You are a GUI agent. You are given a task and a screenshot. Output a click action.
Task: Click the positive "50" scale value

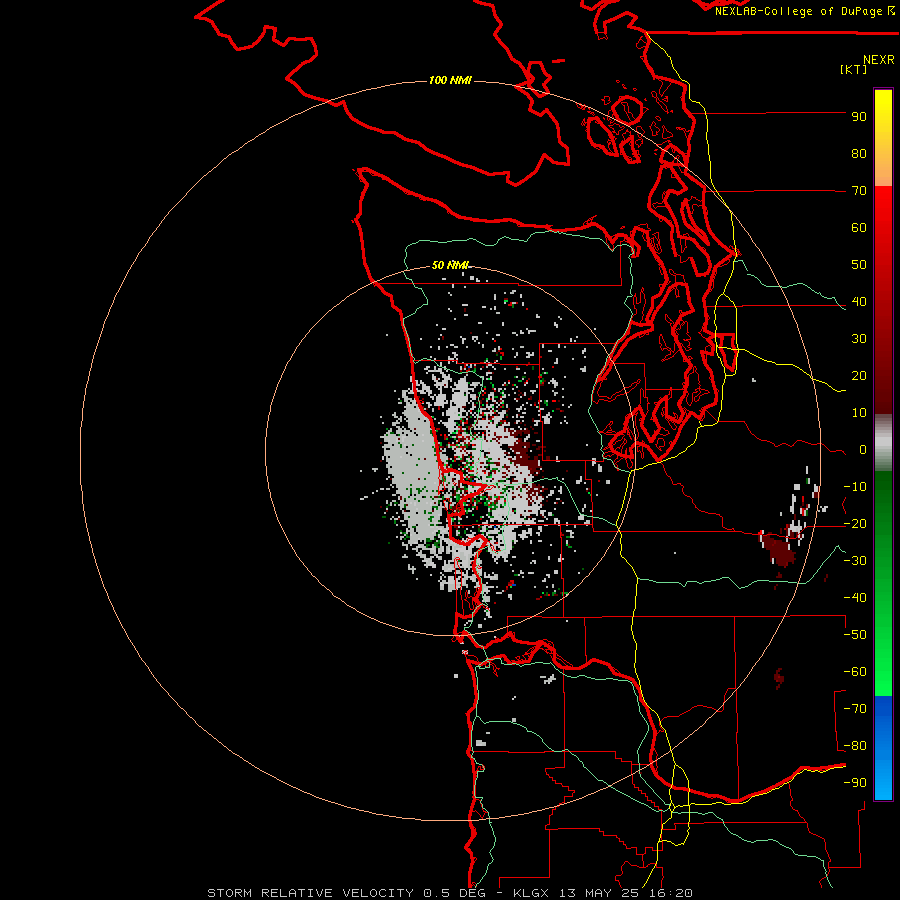[859, 265]
